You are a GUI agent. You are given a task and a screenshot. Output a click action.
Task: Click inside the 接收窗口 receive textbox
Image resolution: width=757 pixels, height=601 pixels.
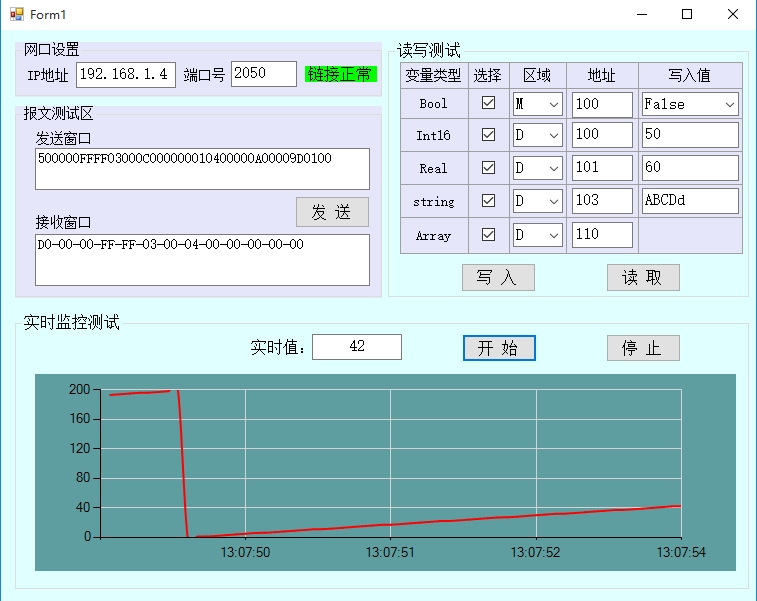click(x=202, y=260)
